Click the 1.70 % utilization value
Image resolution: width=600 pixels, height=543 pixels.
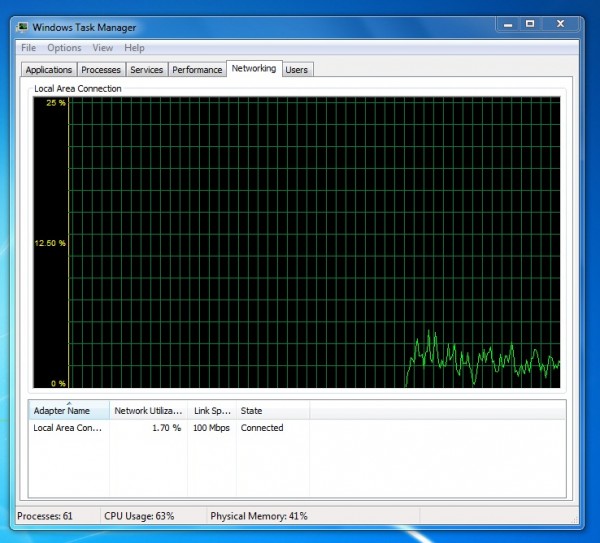tap(166, 428)
